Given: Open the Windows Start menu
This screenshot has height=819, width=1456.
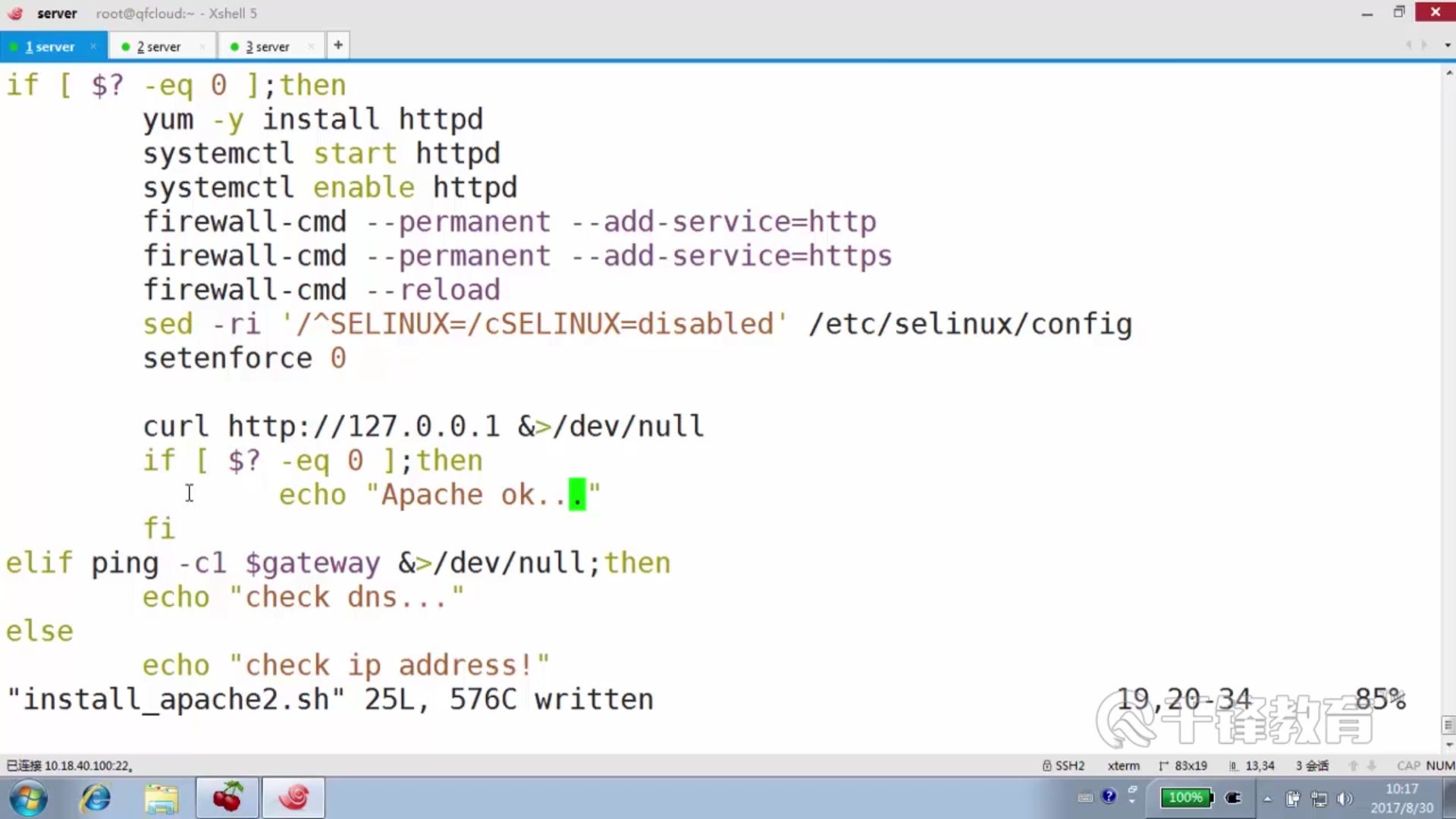Looking at the screenshot, I should pyautogui.click(x=29, y=799).
